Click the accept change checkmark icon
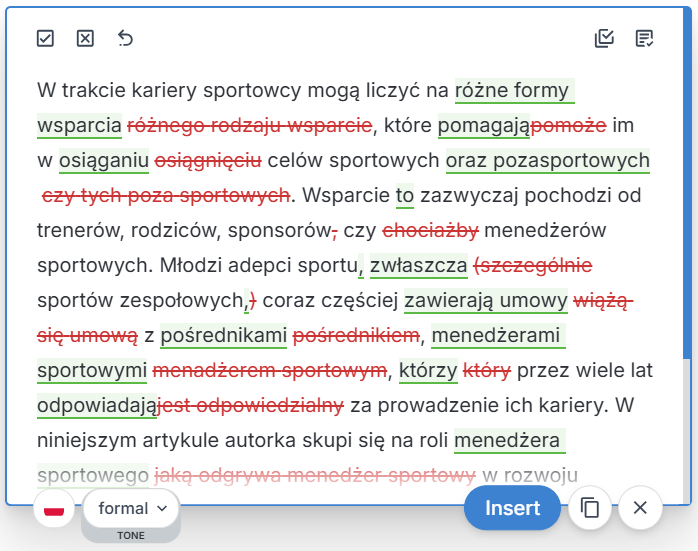The image size is (698, 551). pos(45,39)
